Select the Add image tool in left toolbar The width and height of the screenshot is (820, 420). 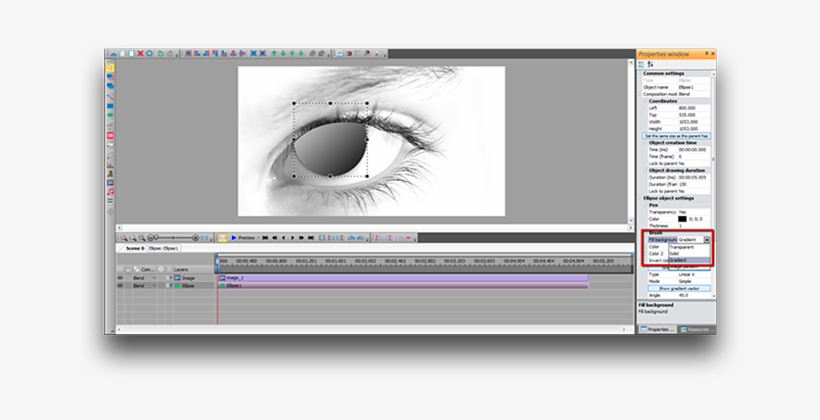pos(110,183)
